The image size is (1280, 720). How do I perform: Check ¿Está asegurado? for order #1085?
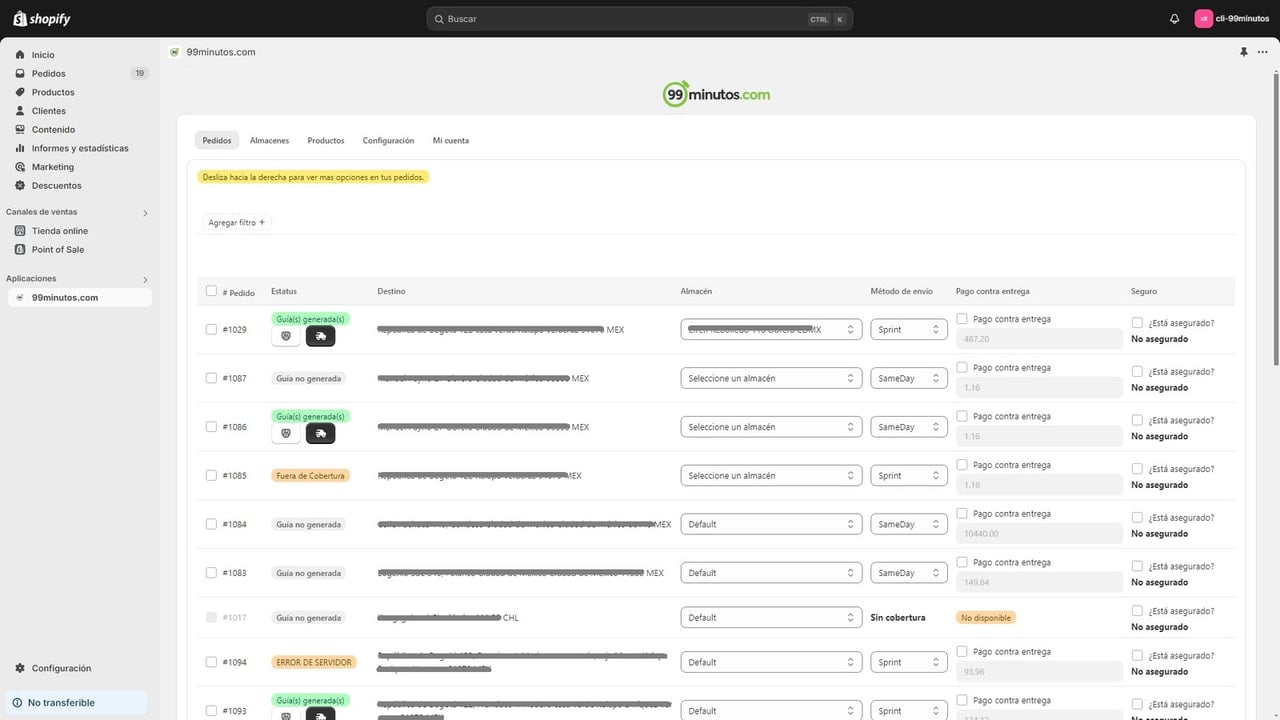1137,469
